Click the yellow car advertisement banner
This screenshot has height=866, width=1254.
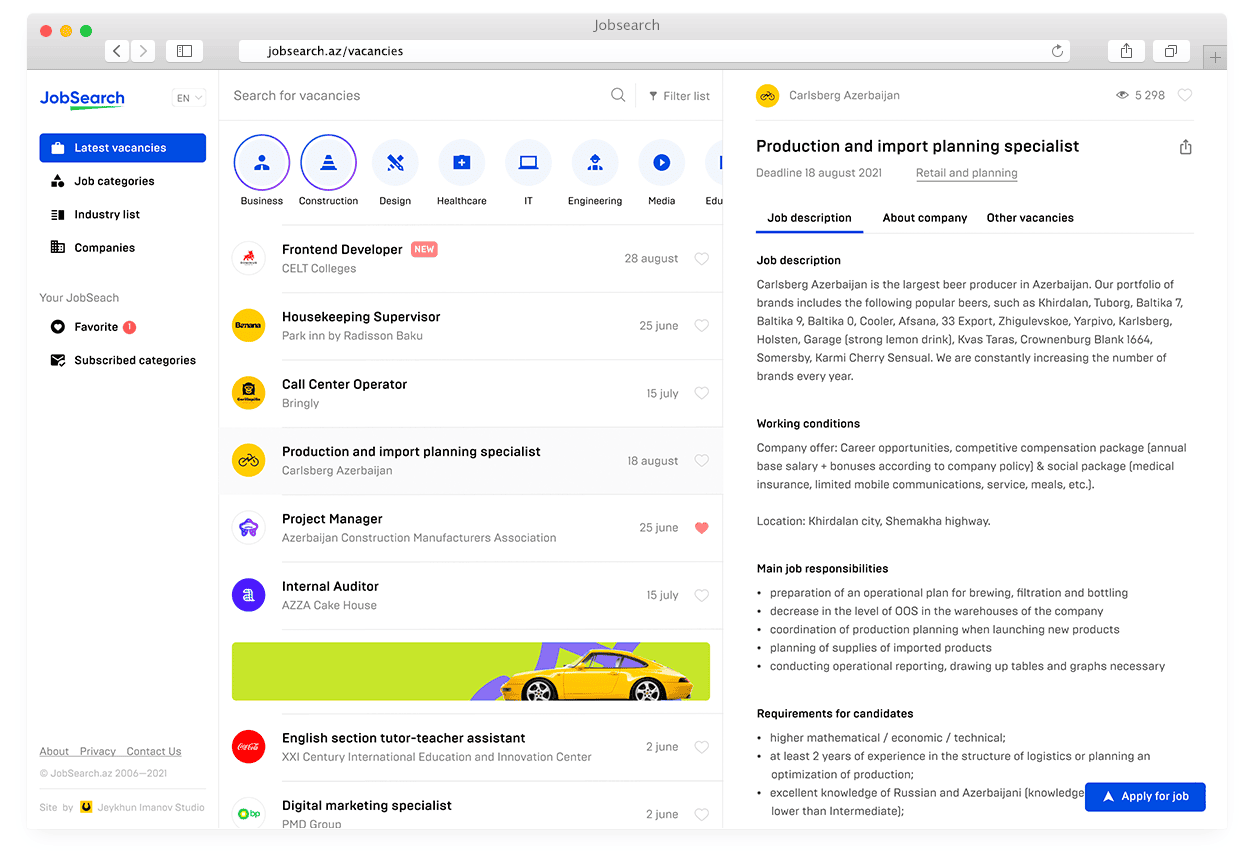[x=471, y=671]
